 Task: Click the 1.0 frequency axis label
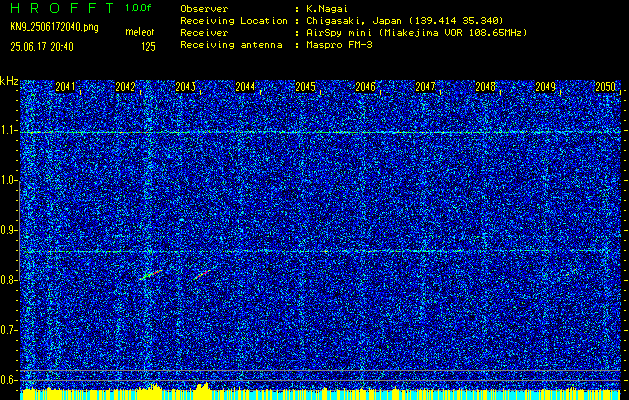click(8, 180)
